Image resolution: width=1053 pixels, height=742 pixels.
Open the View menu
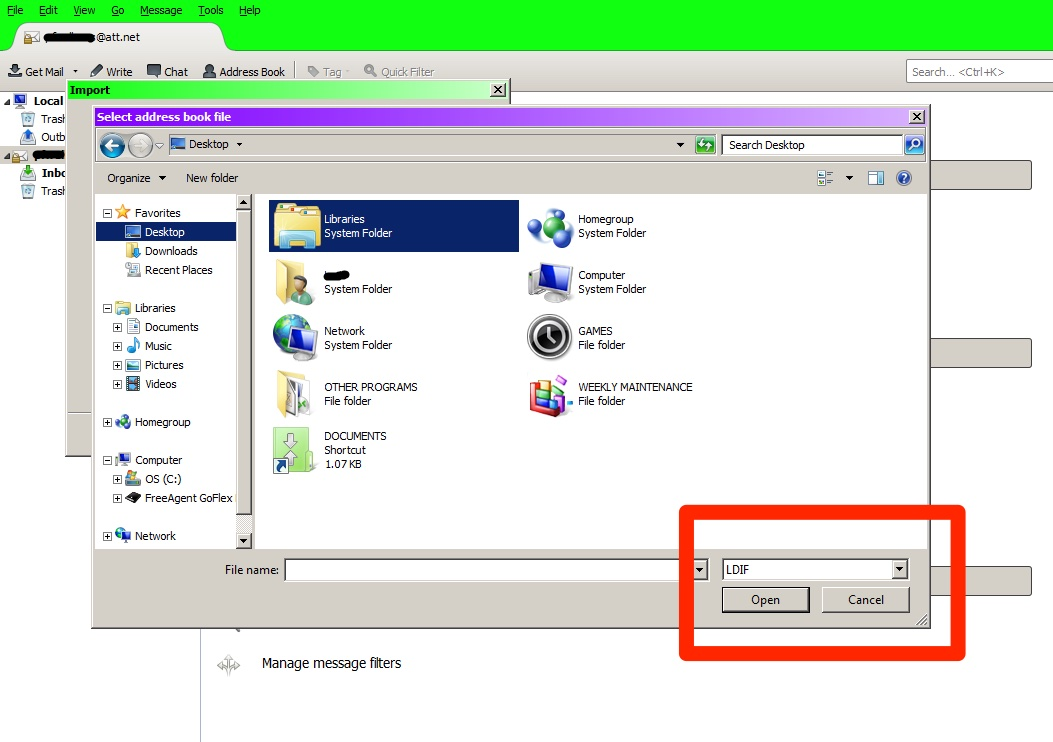click(84, 10)
